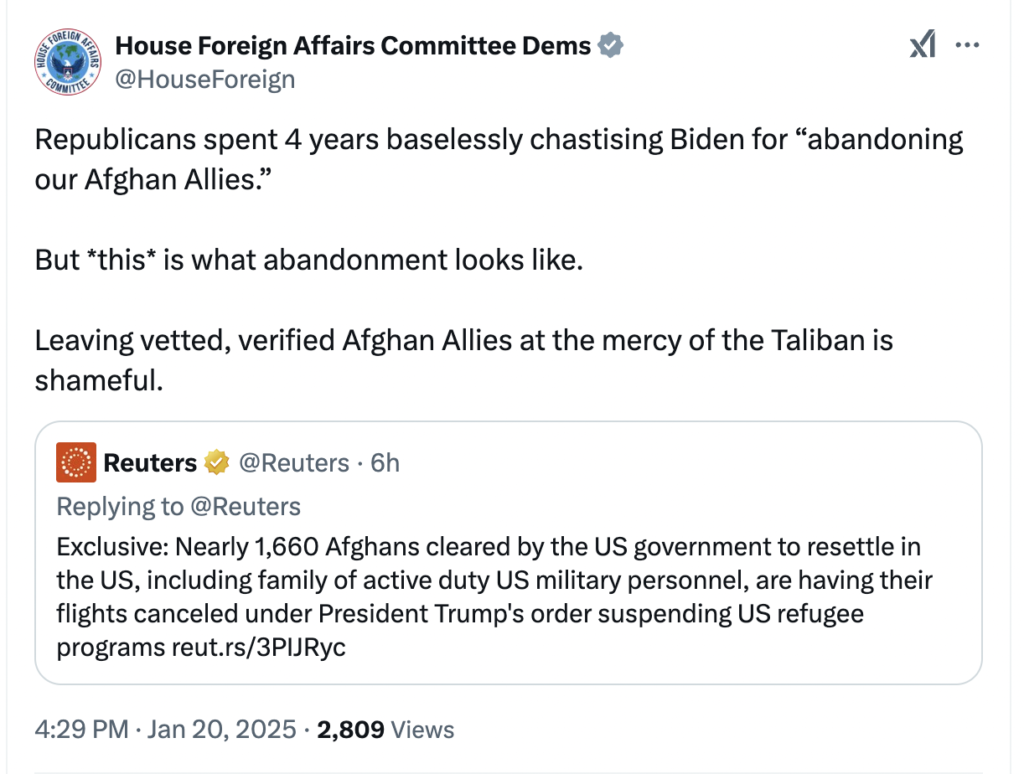Image resolution: width=1024 pixels, height=774 pixels.
Task: Click the gold verified badge next to Reuters
Action: [217, 462]
